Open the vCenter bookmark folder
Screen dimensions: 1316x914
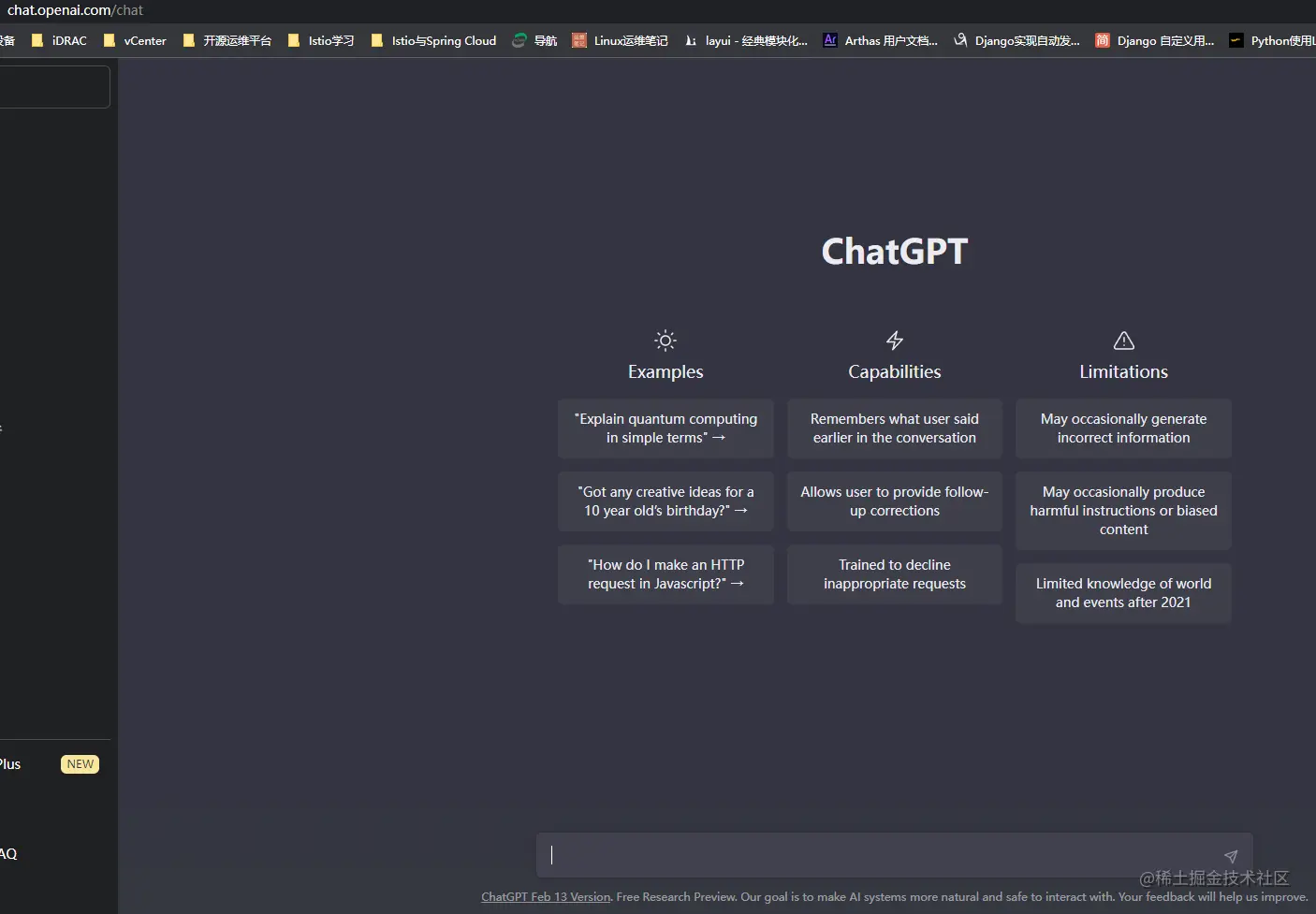[135, 40]
